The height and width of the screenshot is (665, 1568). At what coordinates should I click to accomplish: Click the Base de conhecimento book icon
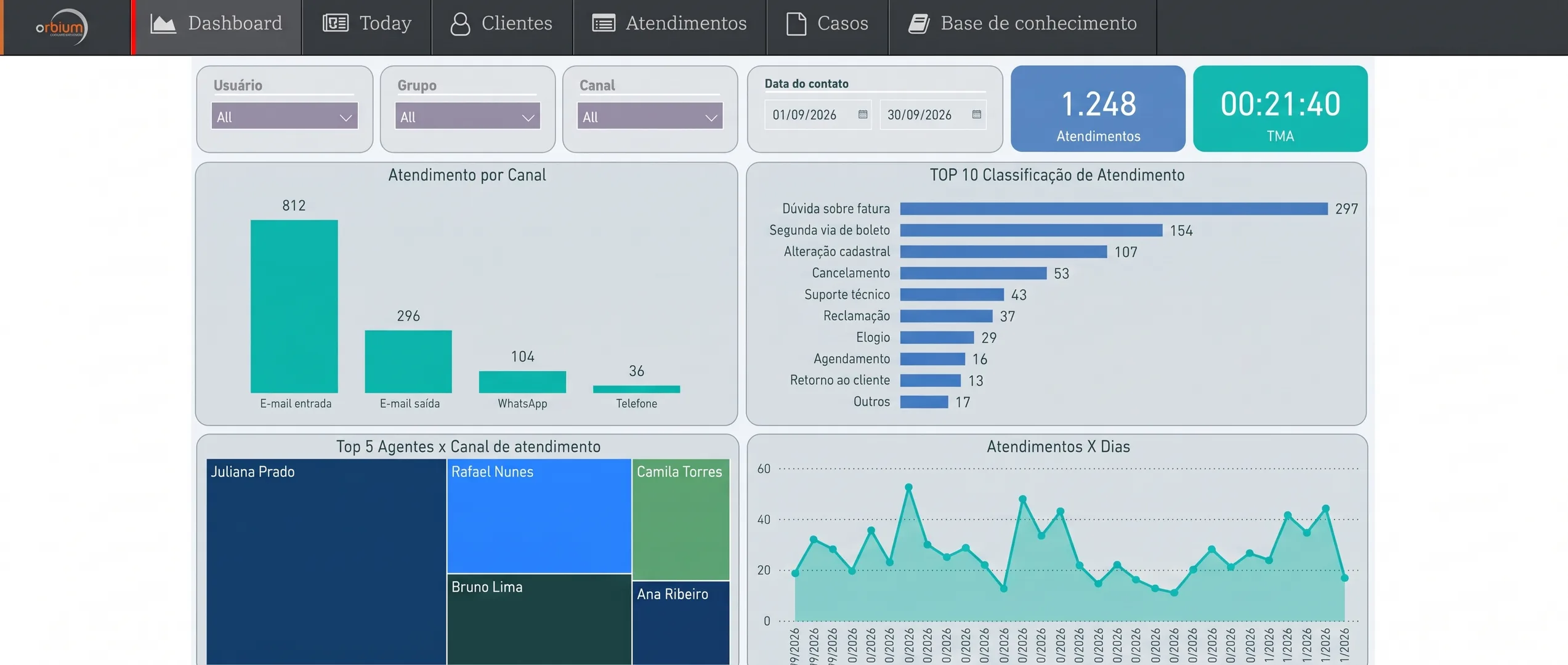(x=919, y=23)
